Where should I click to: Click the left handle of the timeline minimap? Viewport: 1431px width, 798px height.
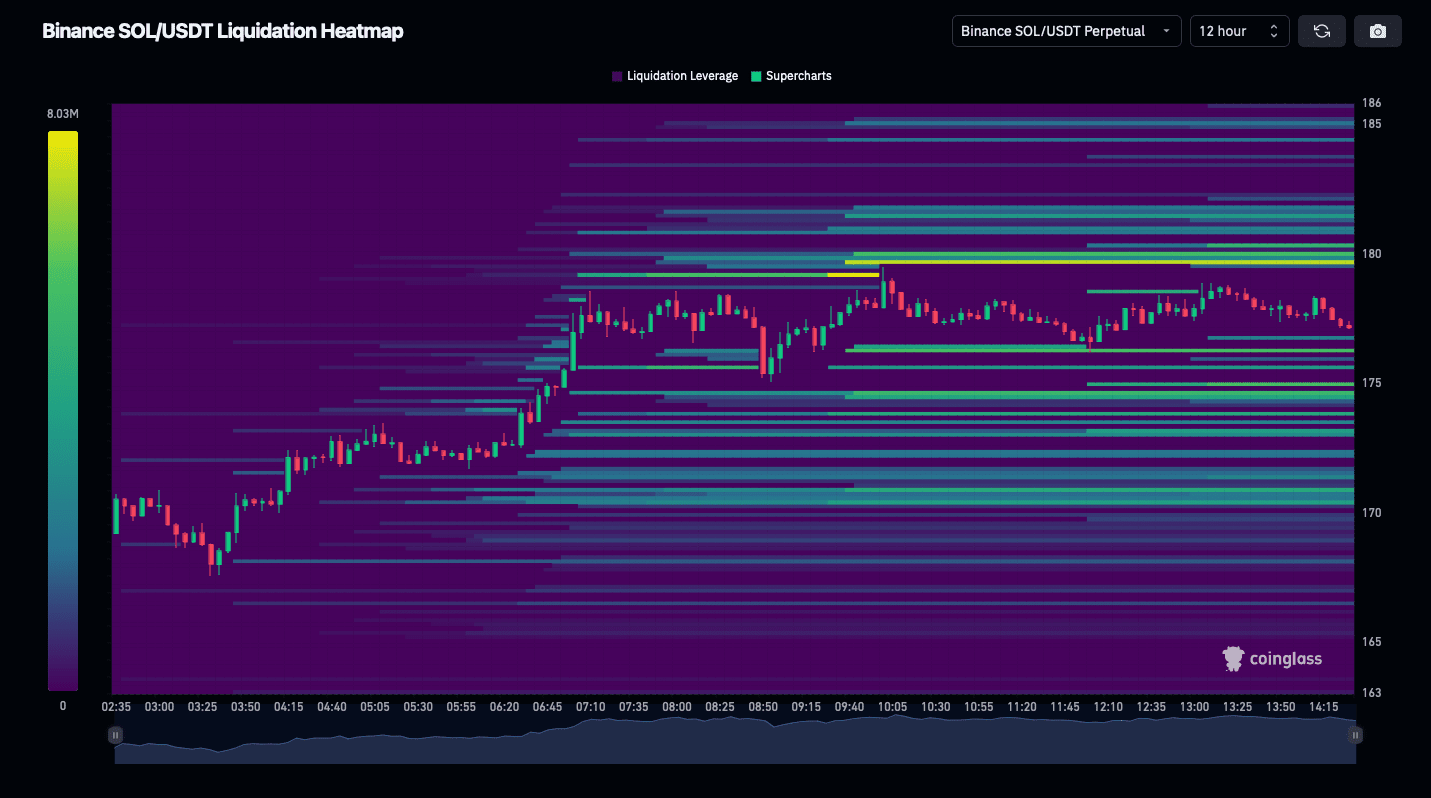tap(115, 734)
